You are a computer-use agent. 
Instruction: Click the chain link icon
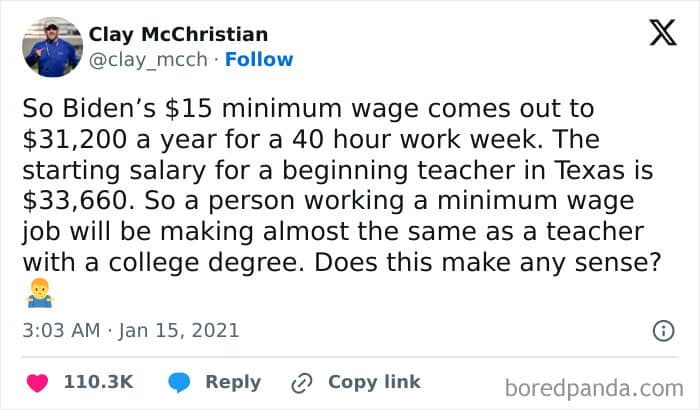[301, 382]
